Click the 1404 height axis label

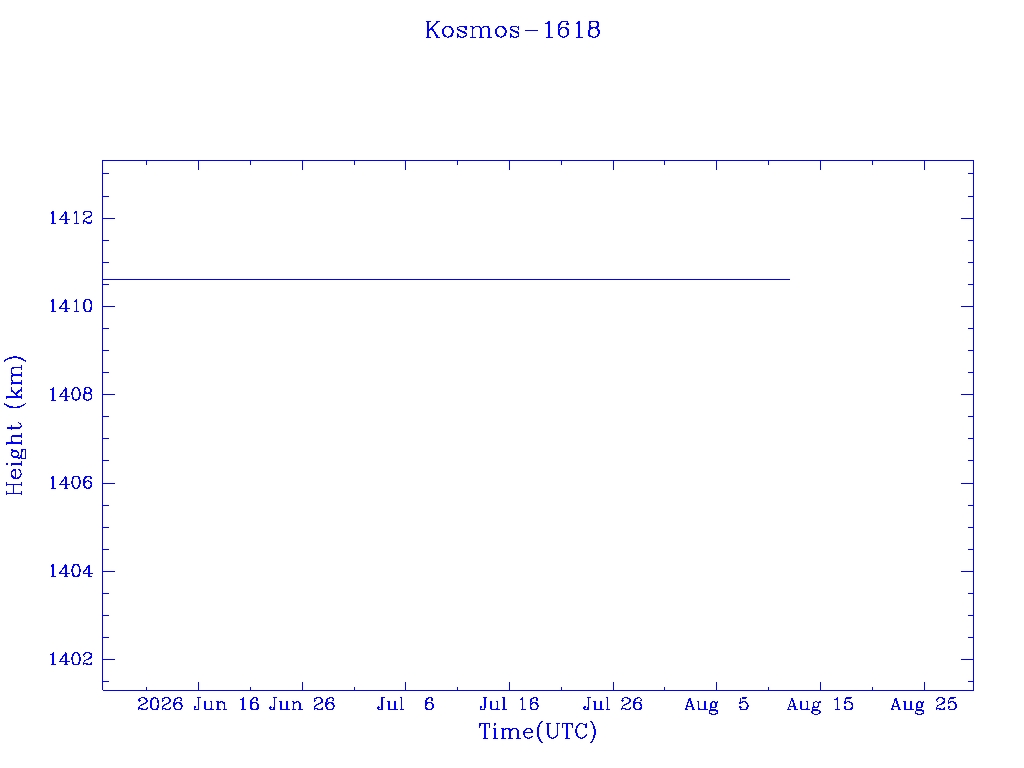71,571
